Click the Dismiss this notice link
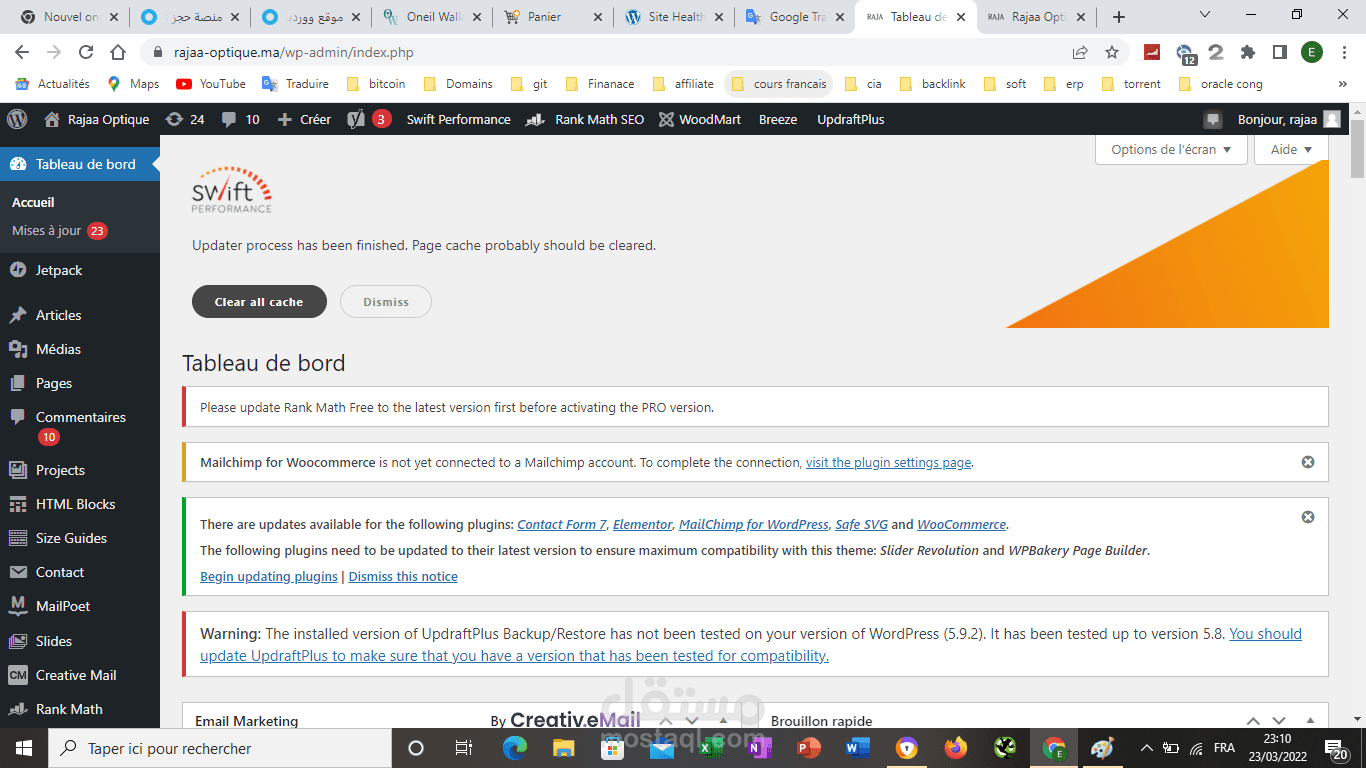Screen dimensions: 1366x768 [x=403, y=577]
